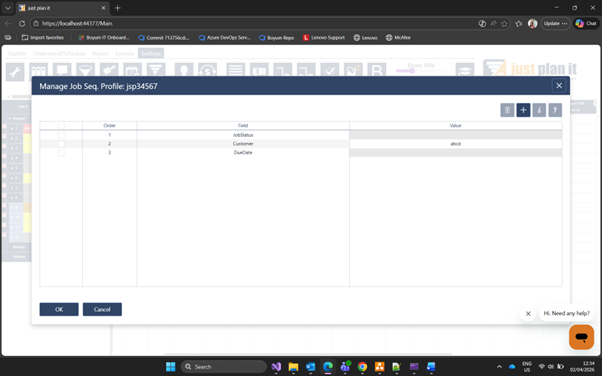Open the Boyum Repo bookmark

[x=276, y=38]
